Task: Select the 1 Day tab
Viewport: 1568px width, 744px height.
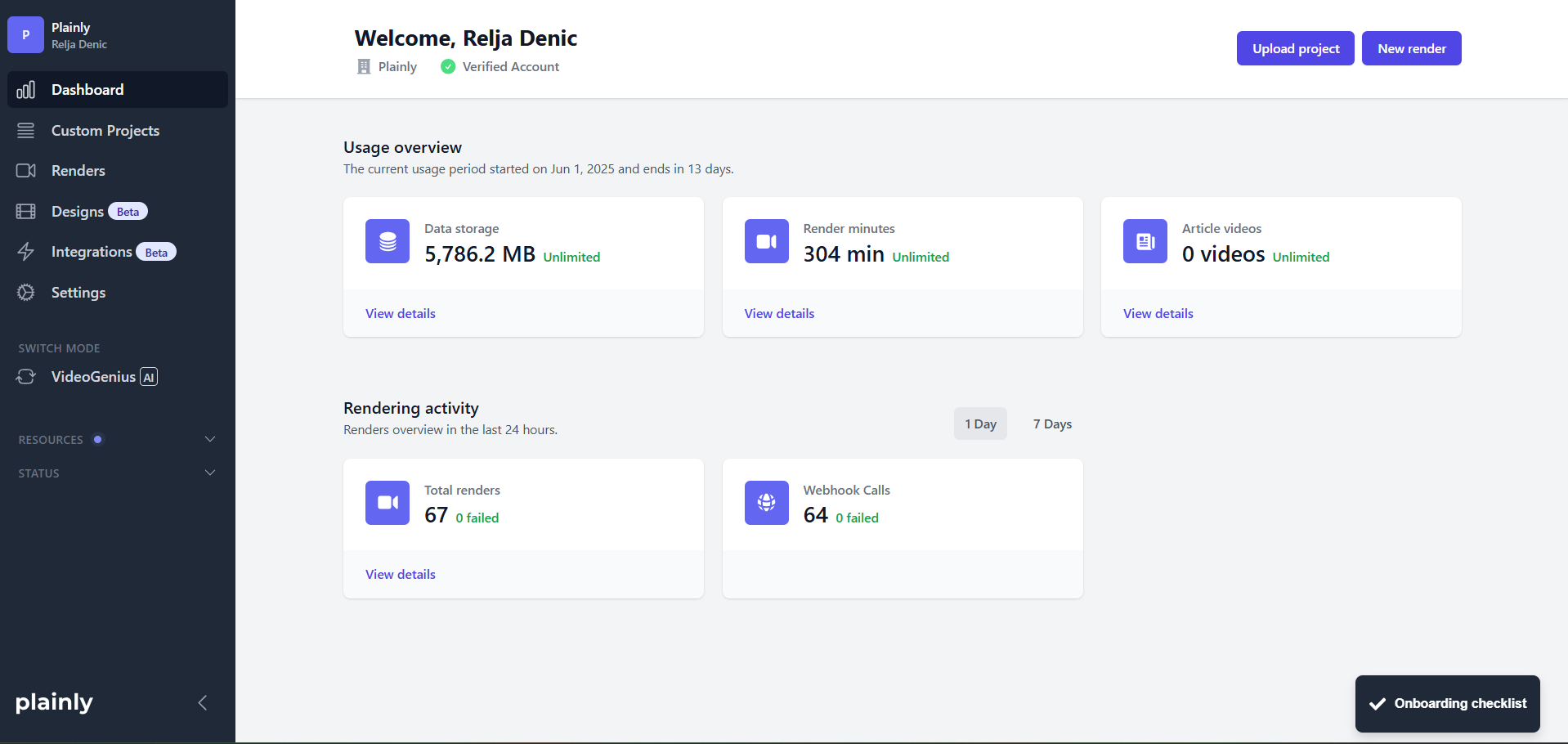Action: click(x=979, y=424)
